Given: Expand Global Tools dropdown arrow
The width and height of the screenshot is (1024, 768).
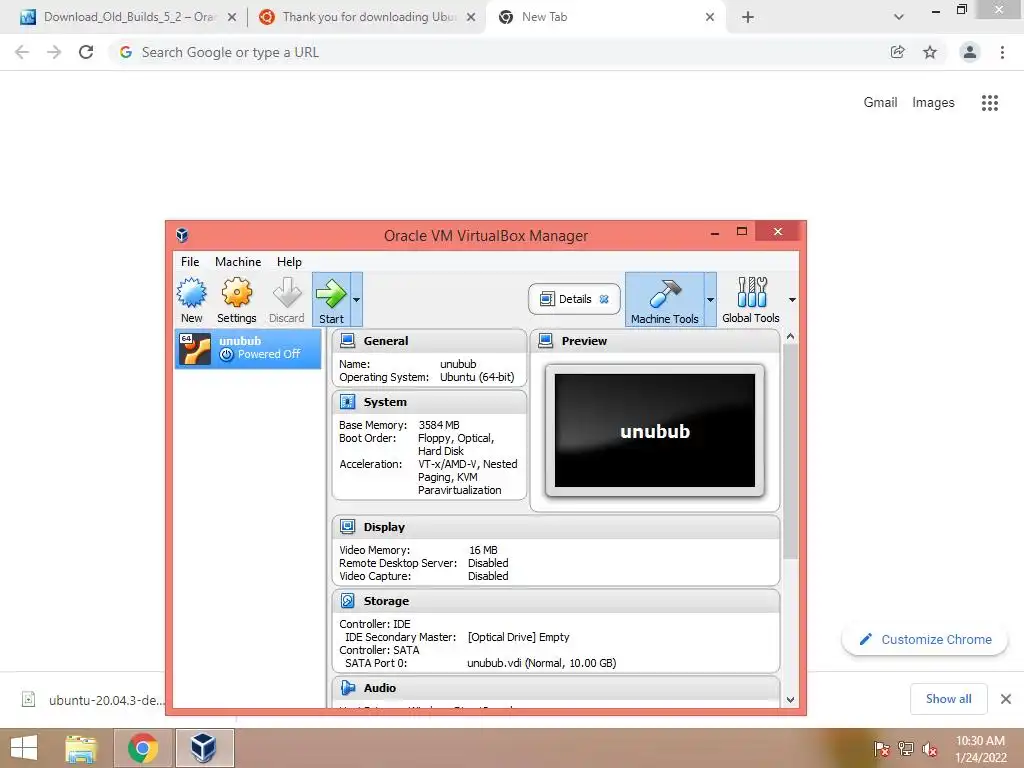Looking at the screenshot, I should pyautogui.click(x=792, y=300).
